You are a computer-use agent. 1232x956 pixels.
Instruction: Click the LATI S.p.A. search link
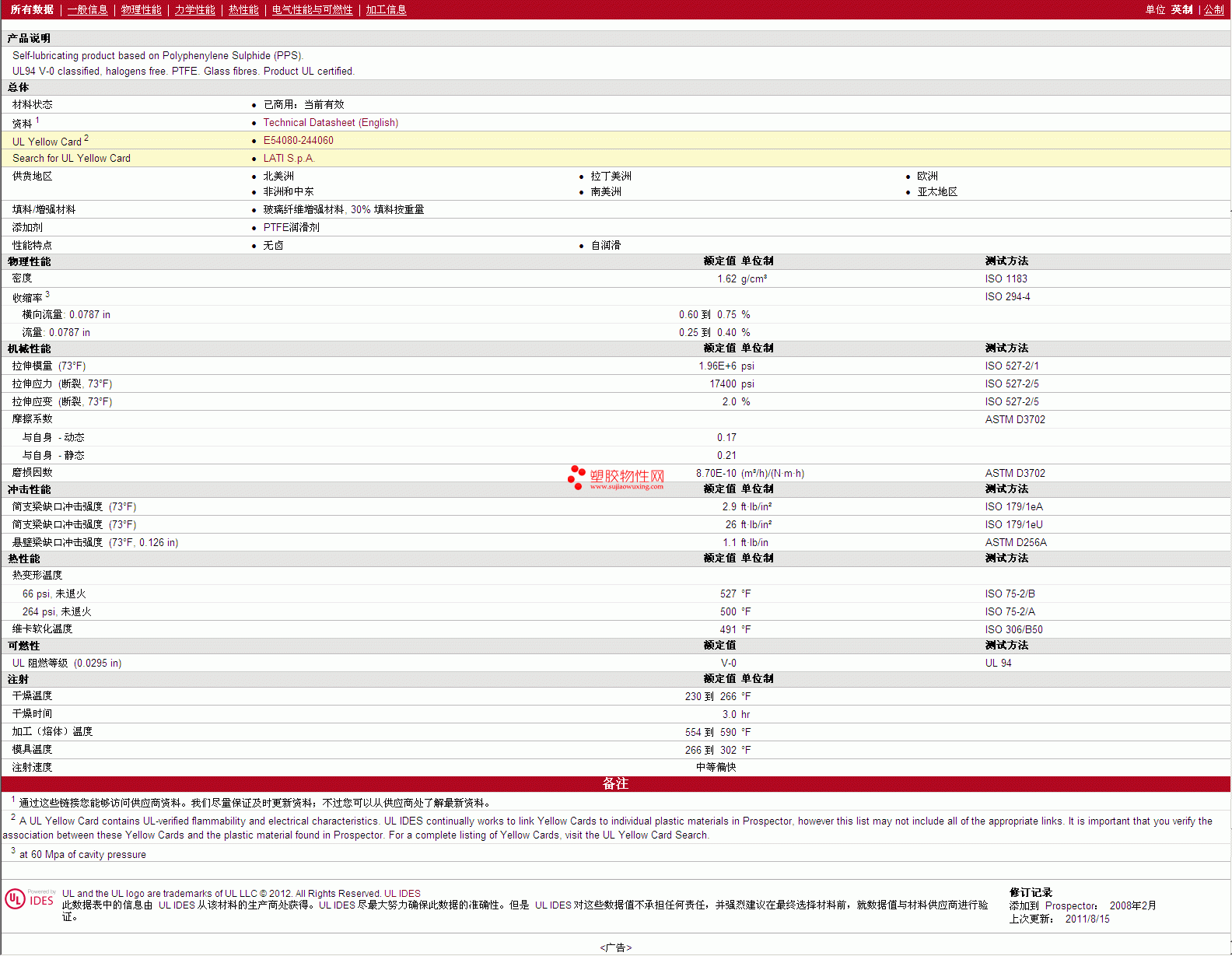[288, 159]
